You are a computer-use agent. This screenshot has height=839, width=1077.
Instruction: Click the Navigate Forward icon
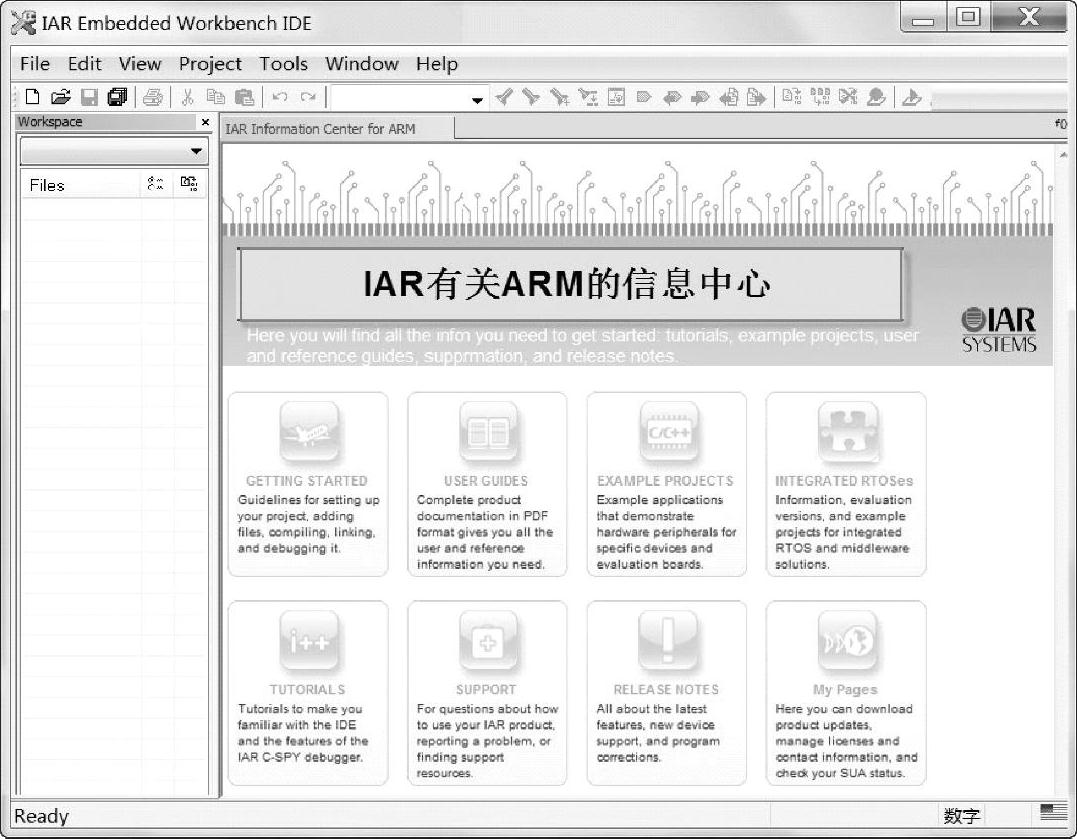[756, 97]
